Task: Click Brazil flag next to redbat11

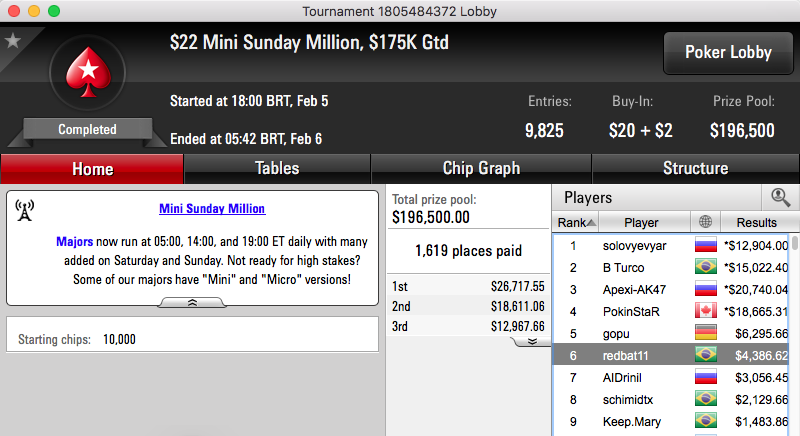Action: click(706, 354)
